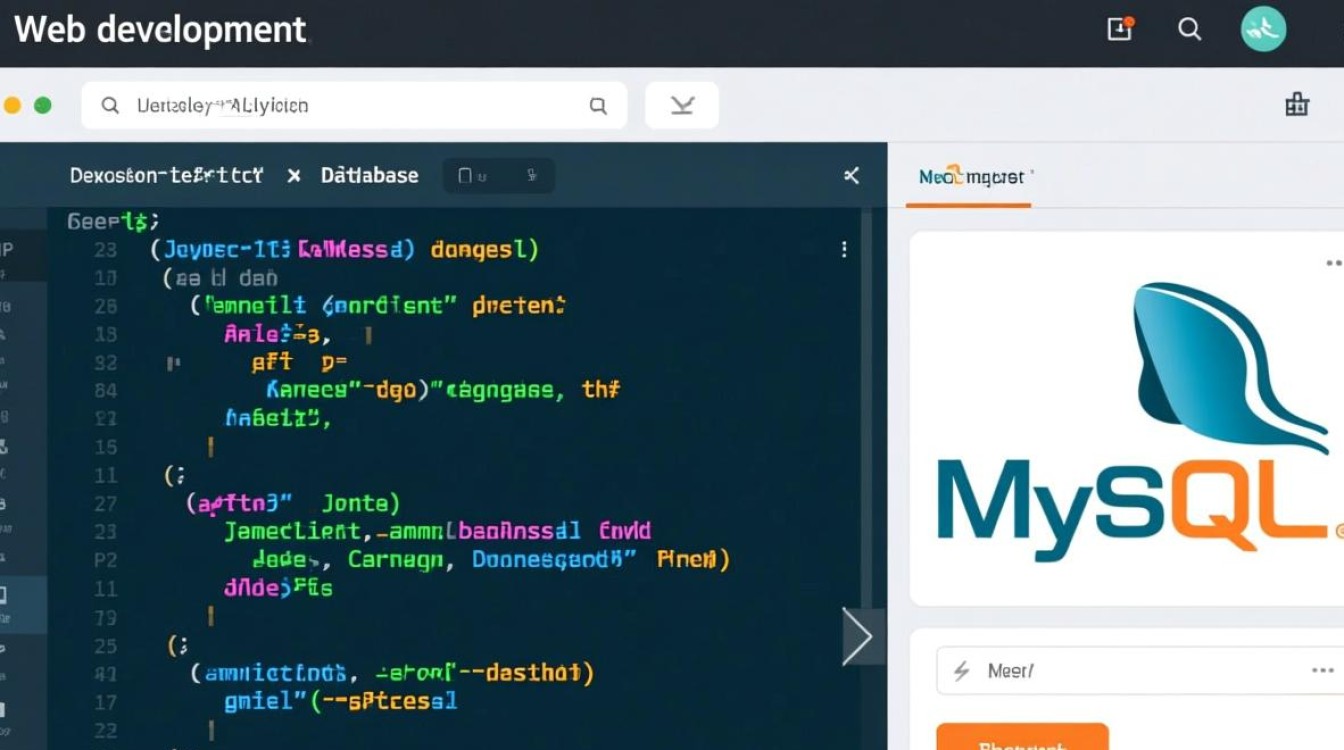The height and width of the screenshot is (750, 1344).
Task: Open the three-dot menu on the MySQL card
Action: click(x=1334, y=262)
